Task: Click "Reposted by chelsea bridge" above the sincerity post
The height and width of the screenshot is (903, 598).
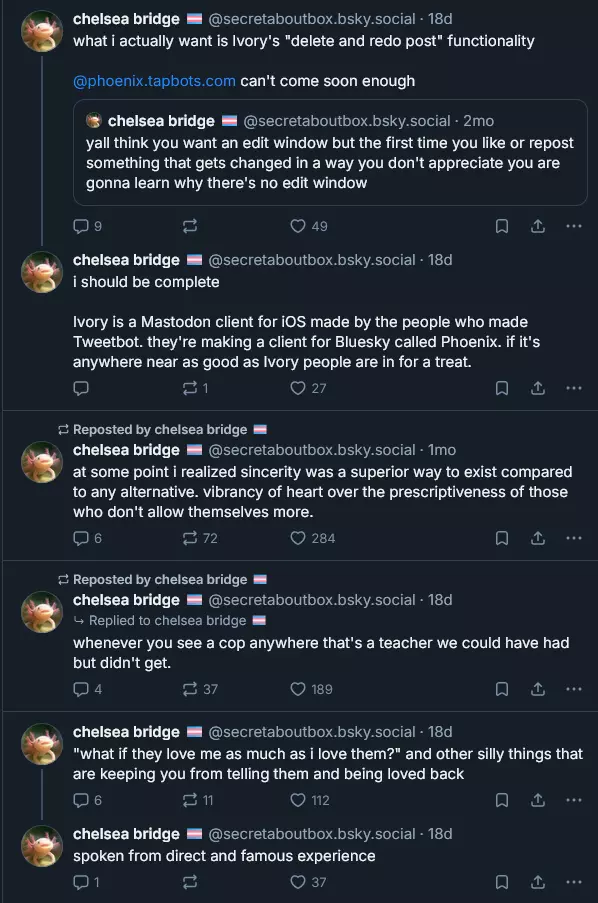Action: 160,430
